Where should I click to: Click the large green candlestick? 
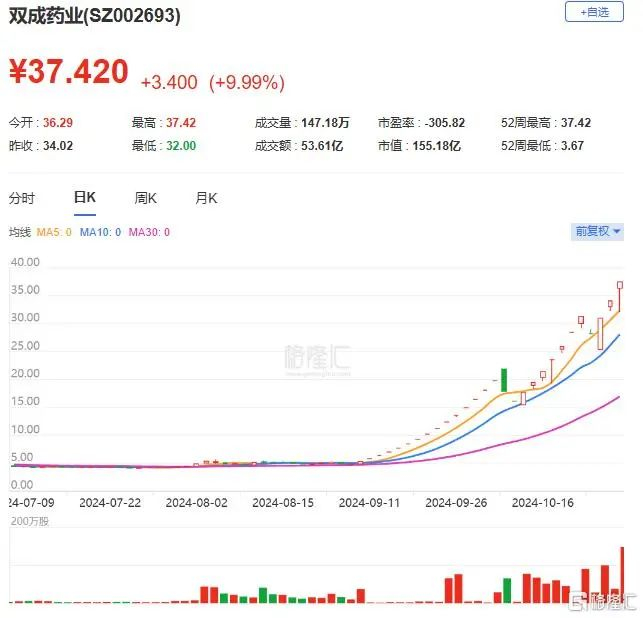(504, 380)
